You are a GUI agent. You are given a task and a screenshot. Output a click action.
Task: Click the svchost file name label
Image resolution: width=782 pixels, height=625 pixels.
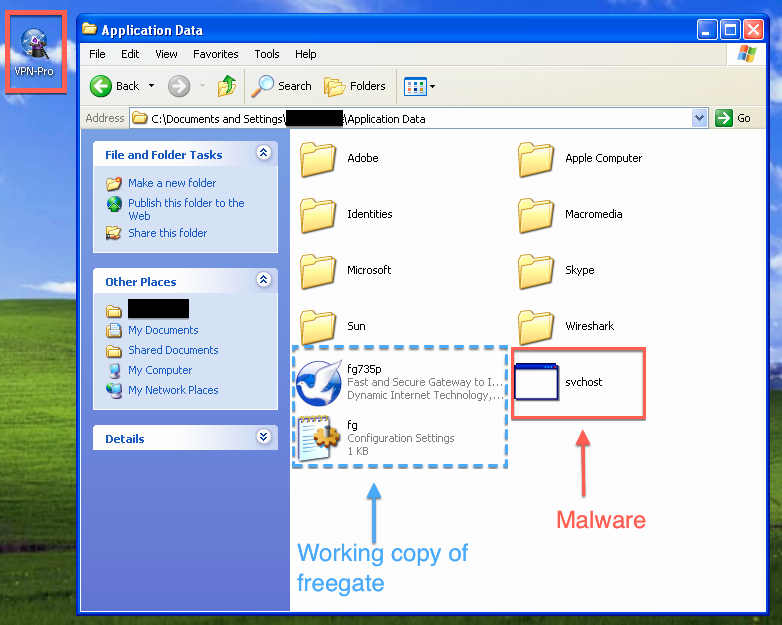pos(584,382)
